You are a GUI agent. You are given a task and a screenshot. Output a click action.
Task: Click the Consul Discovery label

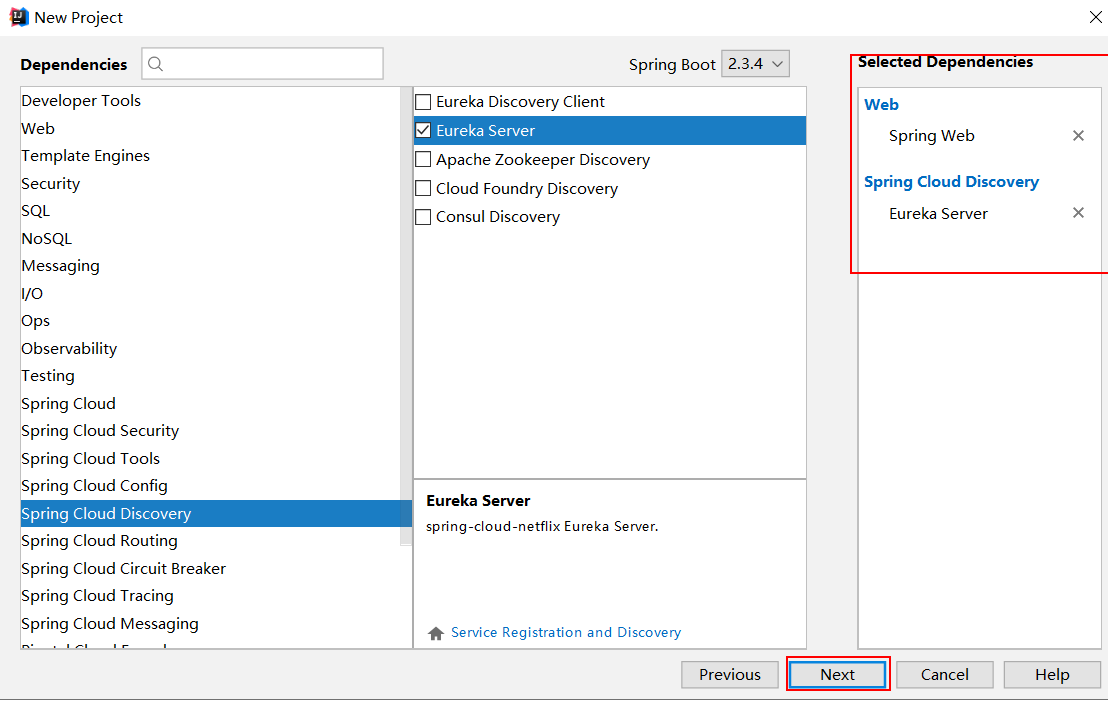[497, 217]
